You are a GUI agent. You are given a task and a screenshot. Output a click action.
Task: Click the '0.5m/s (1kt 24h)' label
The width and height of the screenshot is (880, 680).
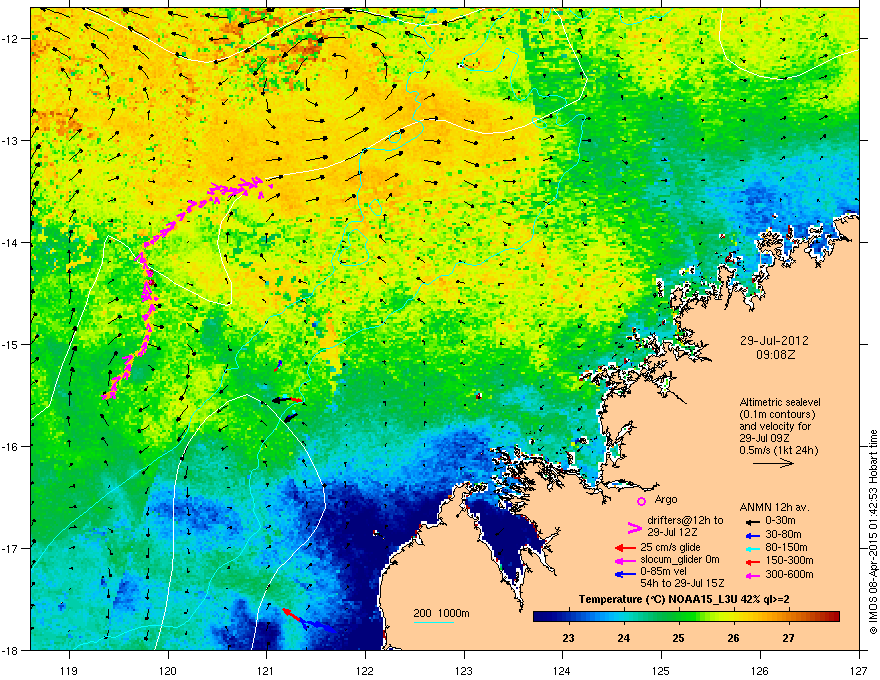coord(778,450)
